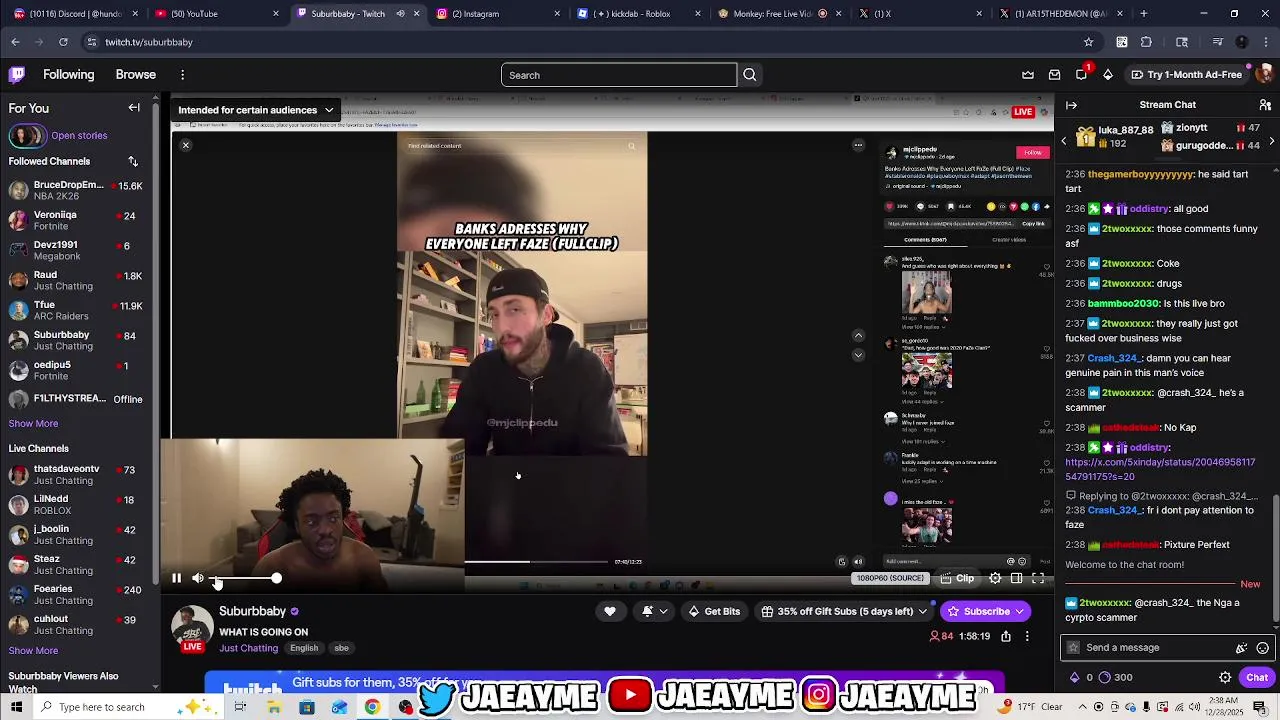Go to the Following tab
Screen dimensions: 1280x720
(68, 75)
